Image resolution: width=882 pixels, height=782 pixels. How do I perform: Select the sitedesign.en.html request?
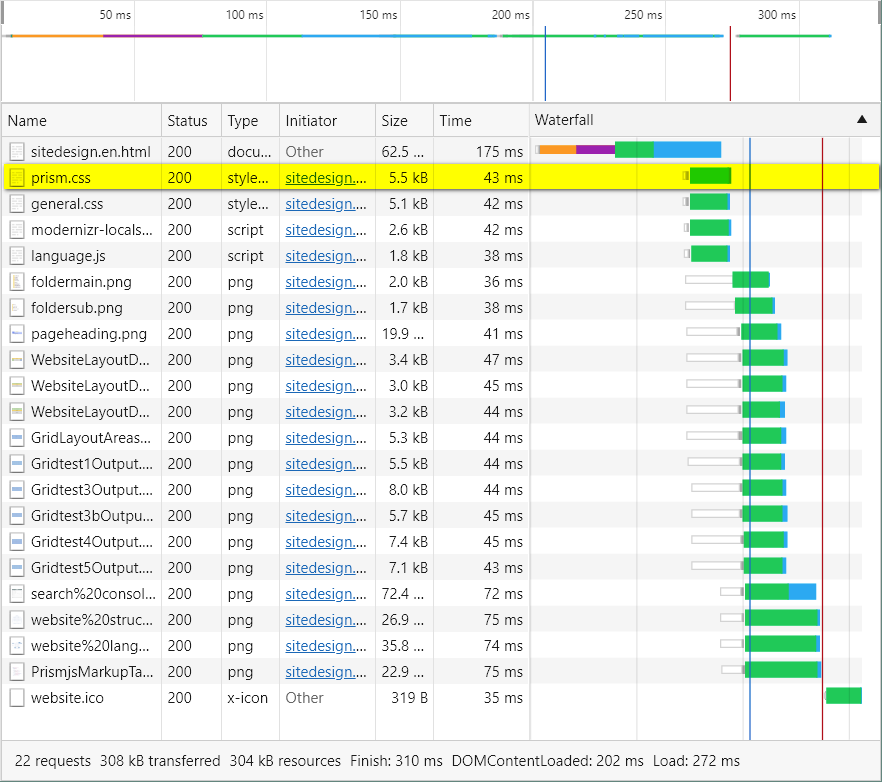coord(91,152)
